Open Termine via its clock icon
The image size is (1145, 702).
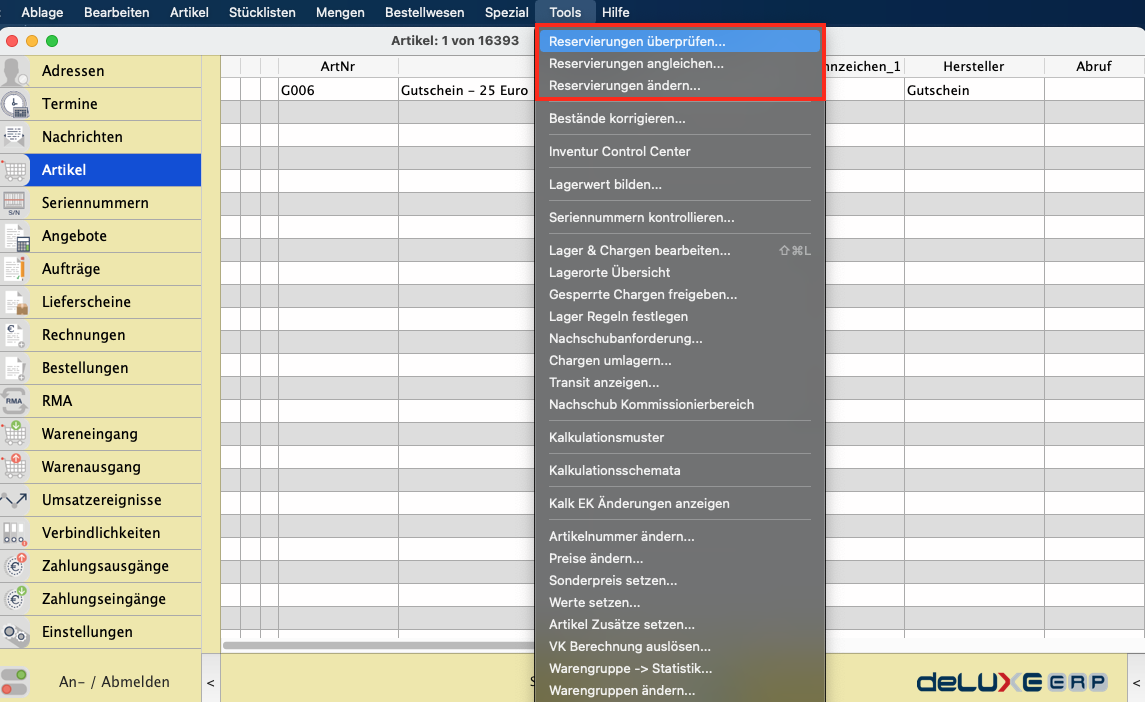pos(15,105)
